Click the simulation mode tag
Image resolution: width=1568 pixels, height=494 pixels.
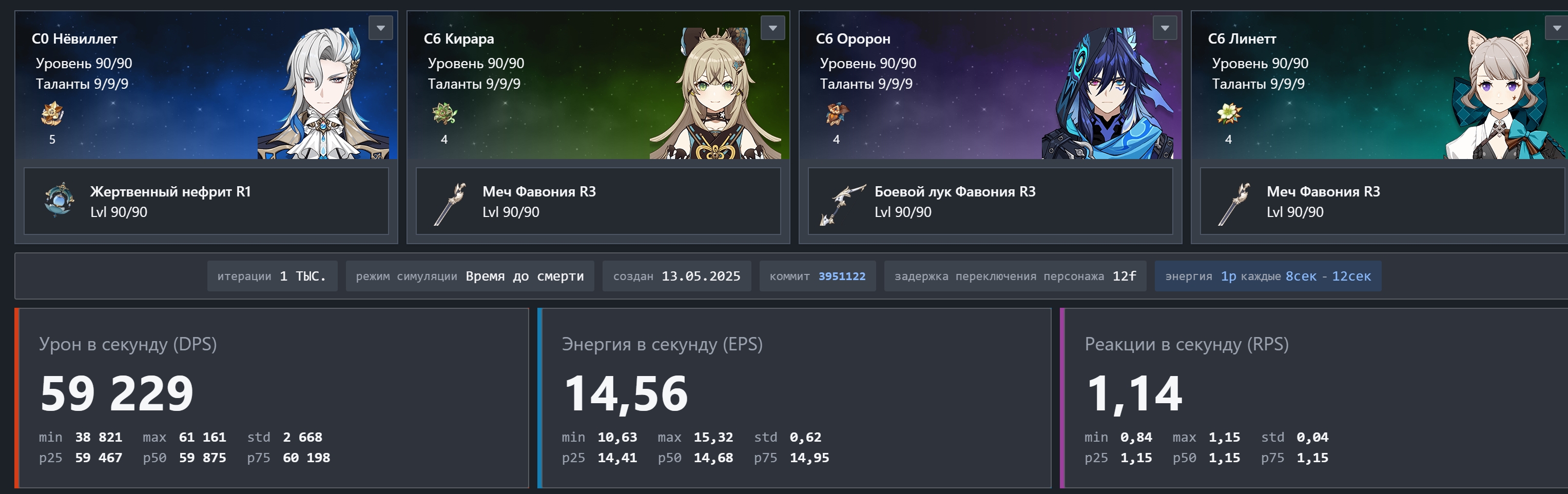(x=470, y=276)
